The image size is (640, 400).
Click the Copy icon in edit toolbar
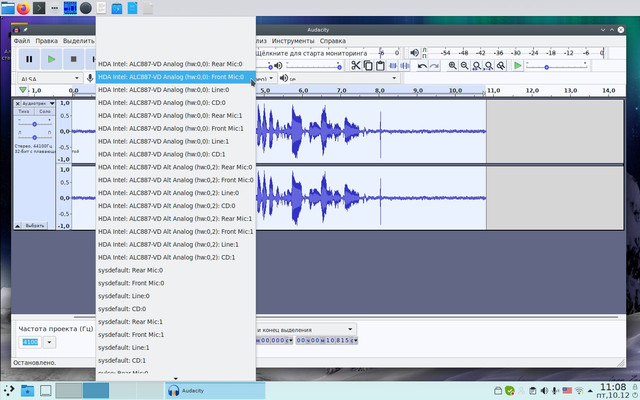(x=368, y=65)
